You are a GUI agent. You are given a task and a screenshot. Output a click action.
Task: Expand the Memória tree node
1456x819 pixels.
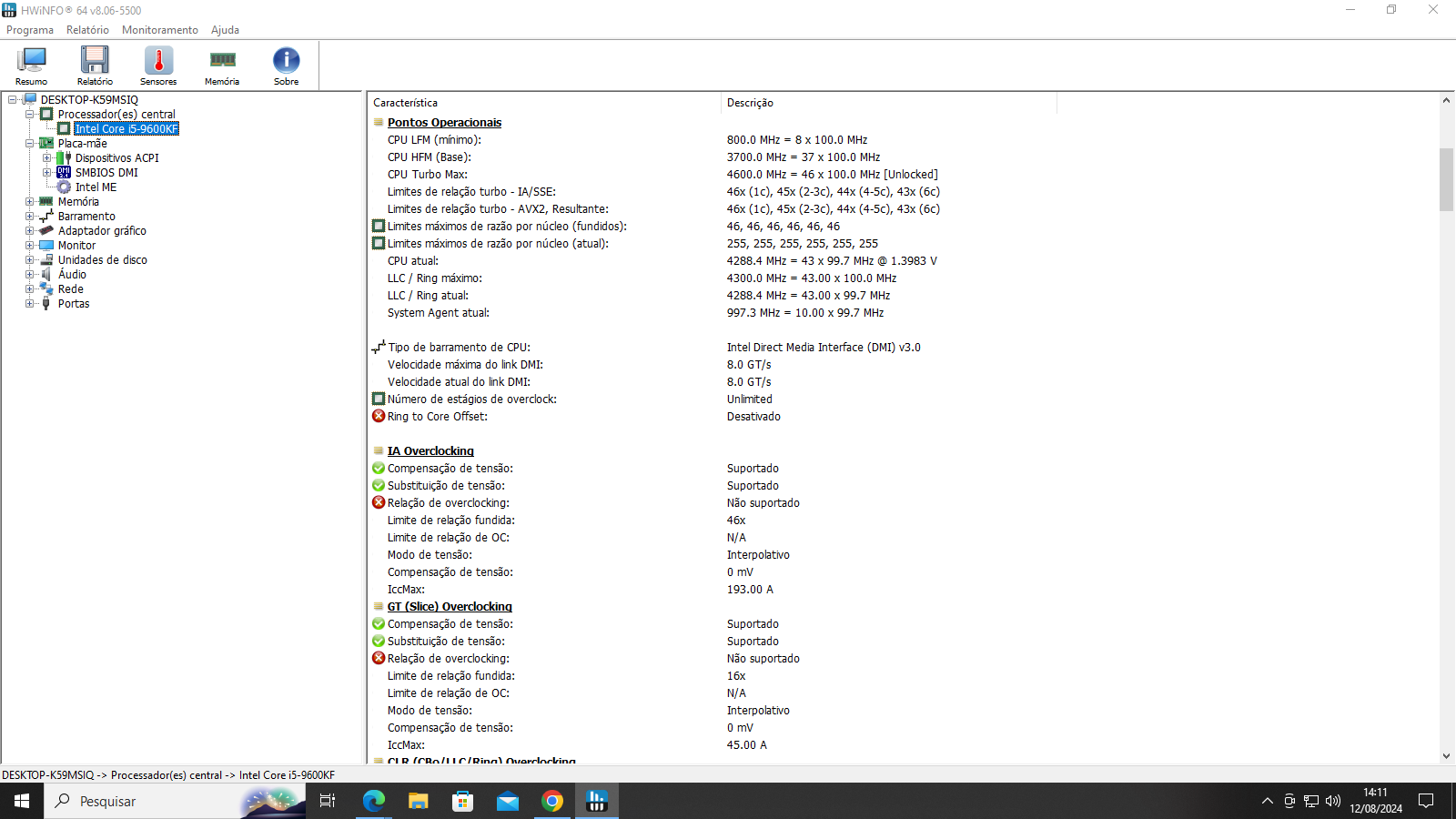(30, 202)
